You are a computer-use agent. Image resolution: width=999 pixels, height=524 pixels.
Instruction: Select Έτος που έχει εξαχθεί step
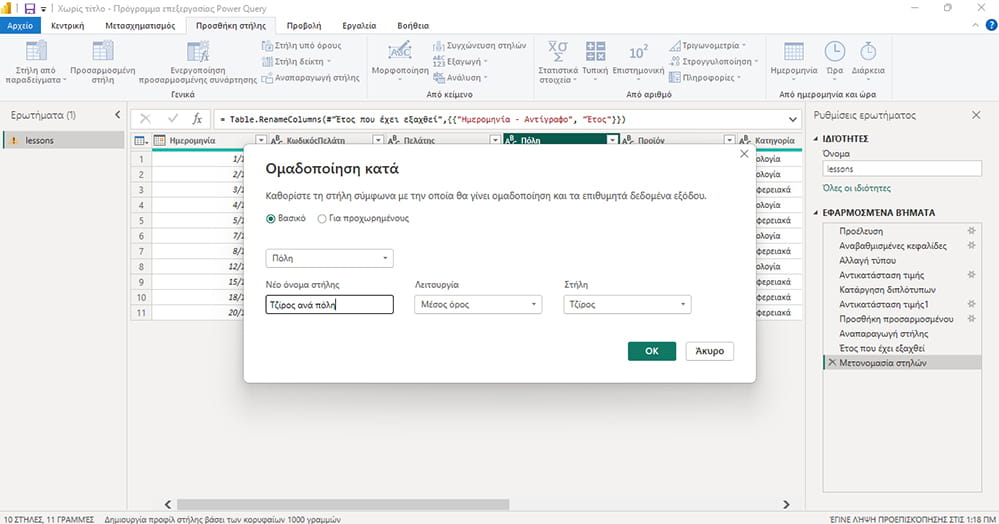click(x=882, y=348)
